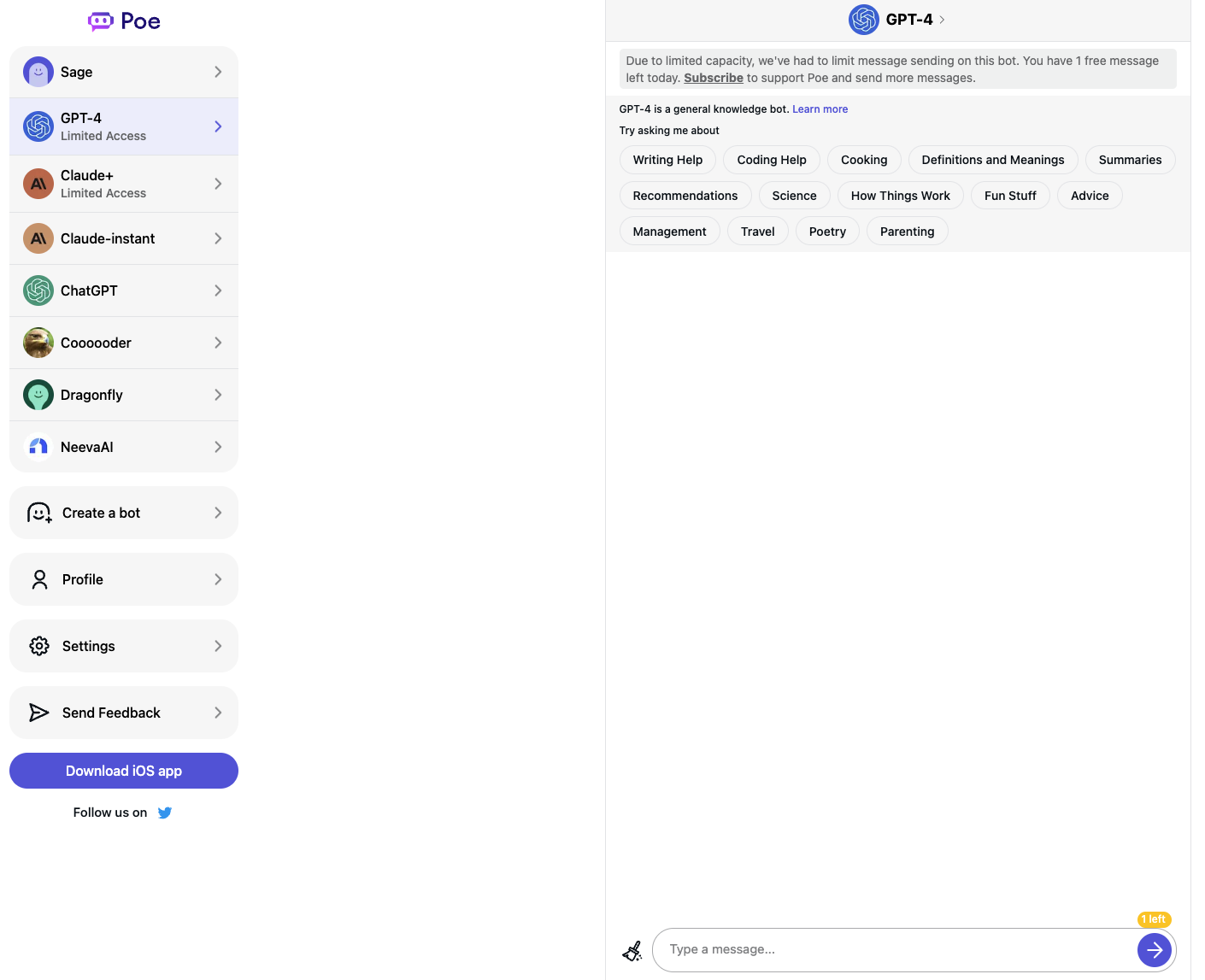Expand the ChatGPT row chevron
The width and height of the screenshot is (1205, 980).
pyautogui.click(x=218, y=290)
